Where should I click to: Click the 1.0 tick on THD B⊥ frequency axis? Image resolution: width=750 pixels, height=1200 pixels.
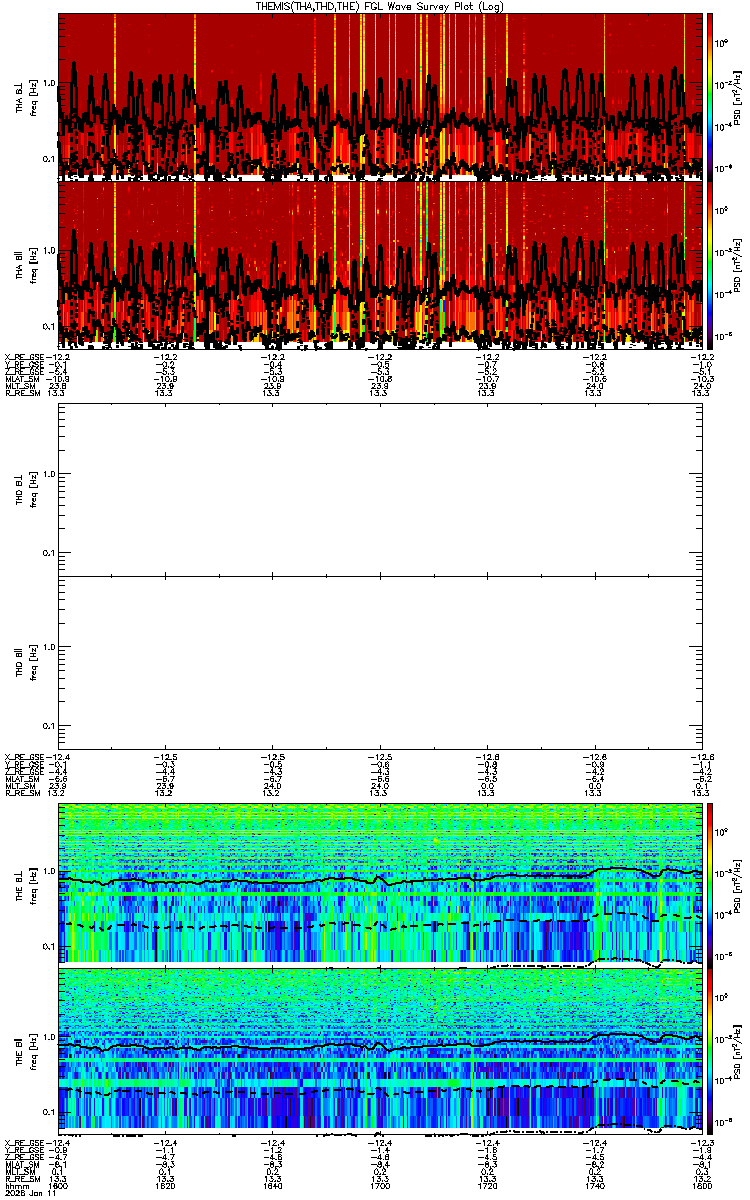tap(49, 475)
